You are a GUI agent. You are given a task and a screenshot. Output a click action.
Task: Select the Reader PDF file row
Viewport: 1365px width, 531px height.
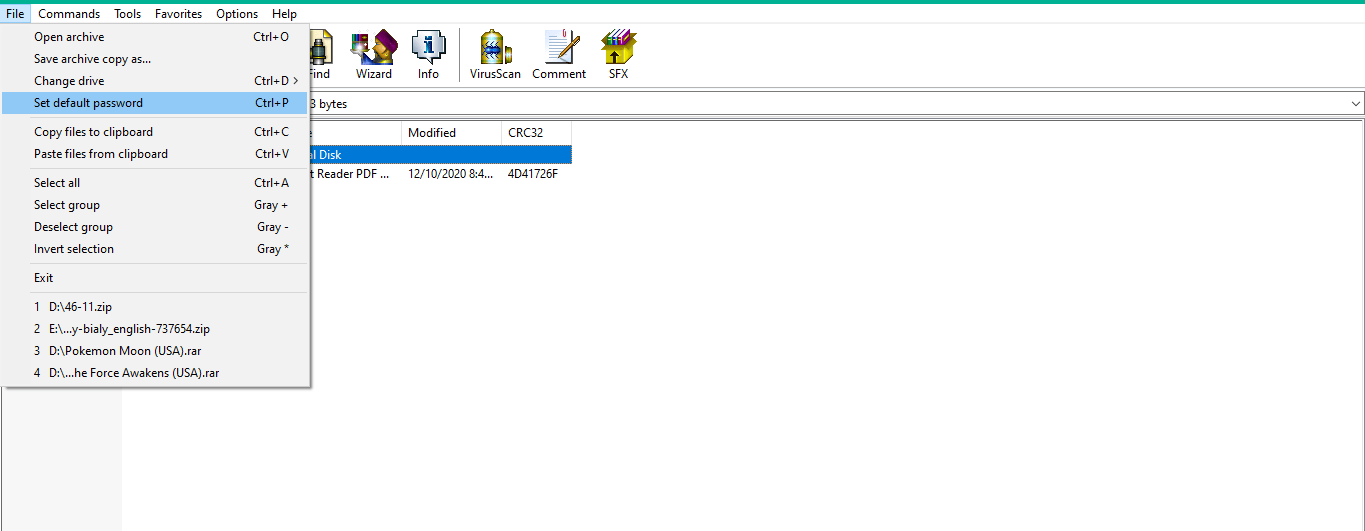point(441,174)
